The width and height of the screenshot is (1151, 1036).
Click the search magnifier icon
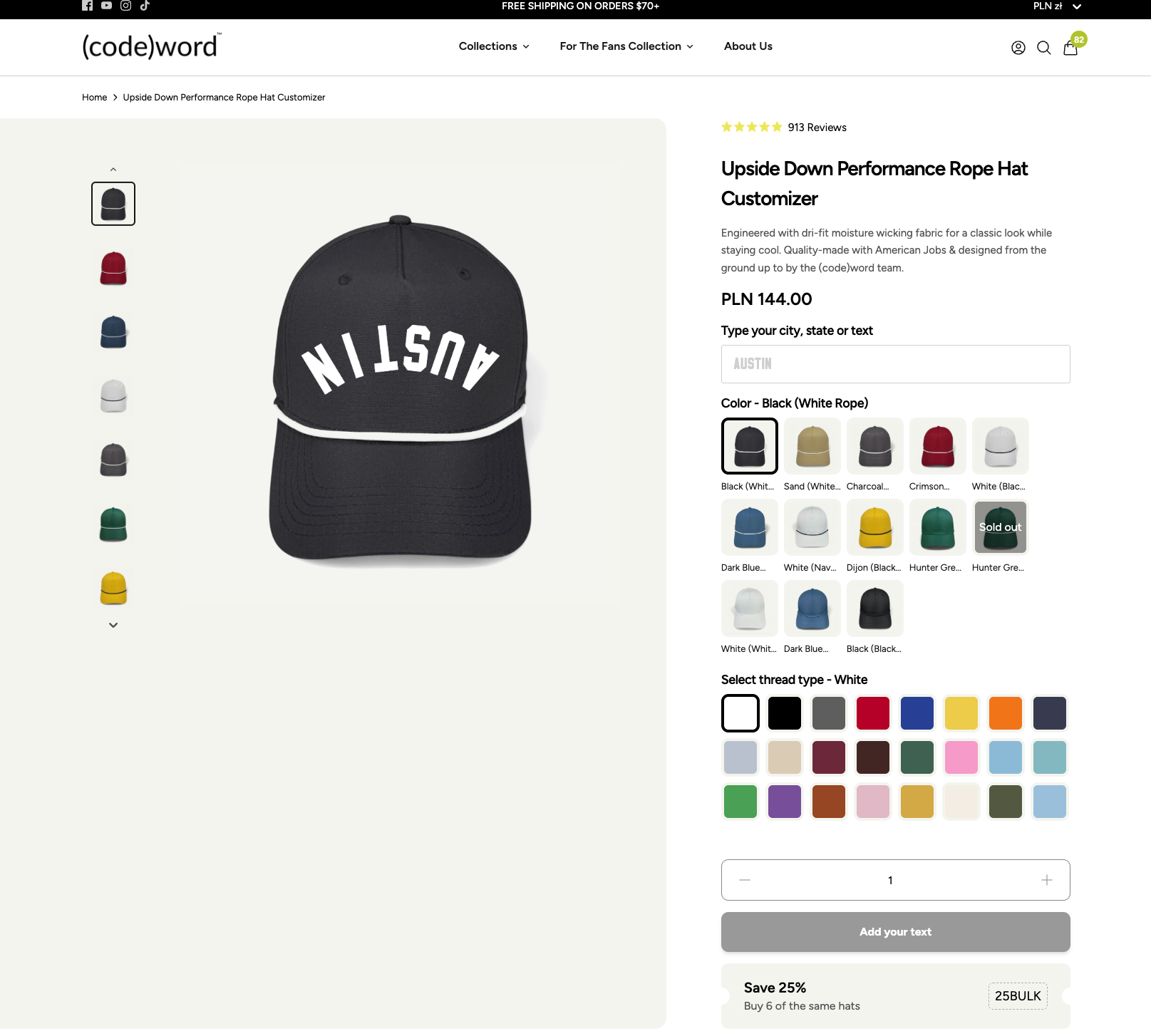pos(1043,48)
